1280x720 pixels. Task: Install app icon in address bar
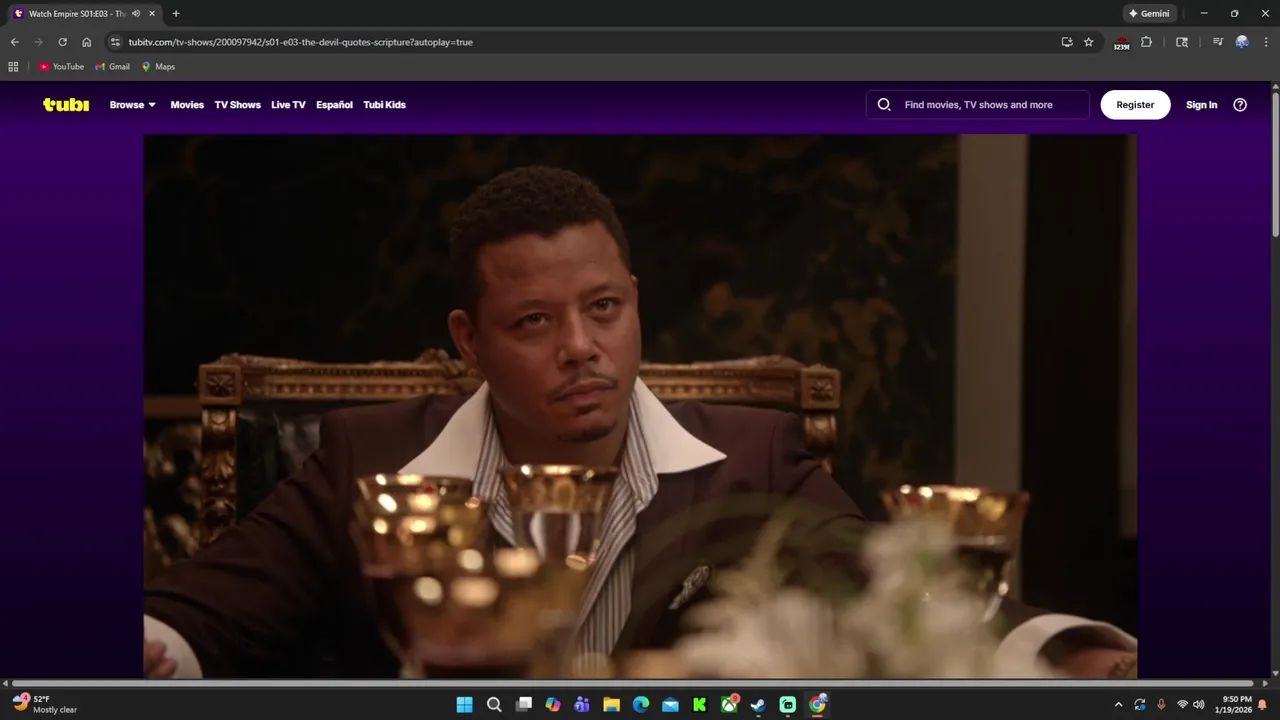pos(1067,42)
